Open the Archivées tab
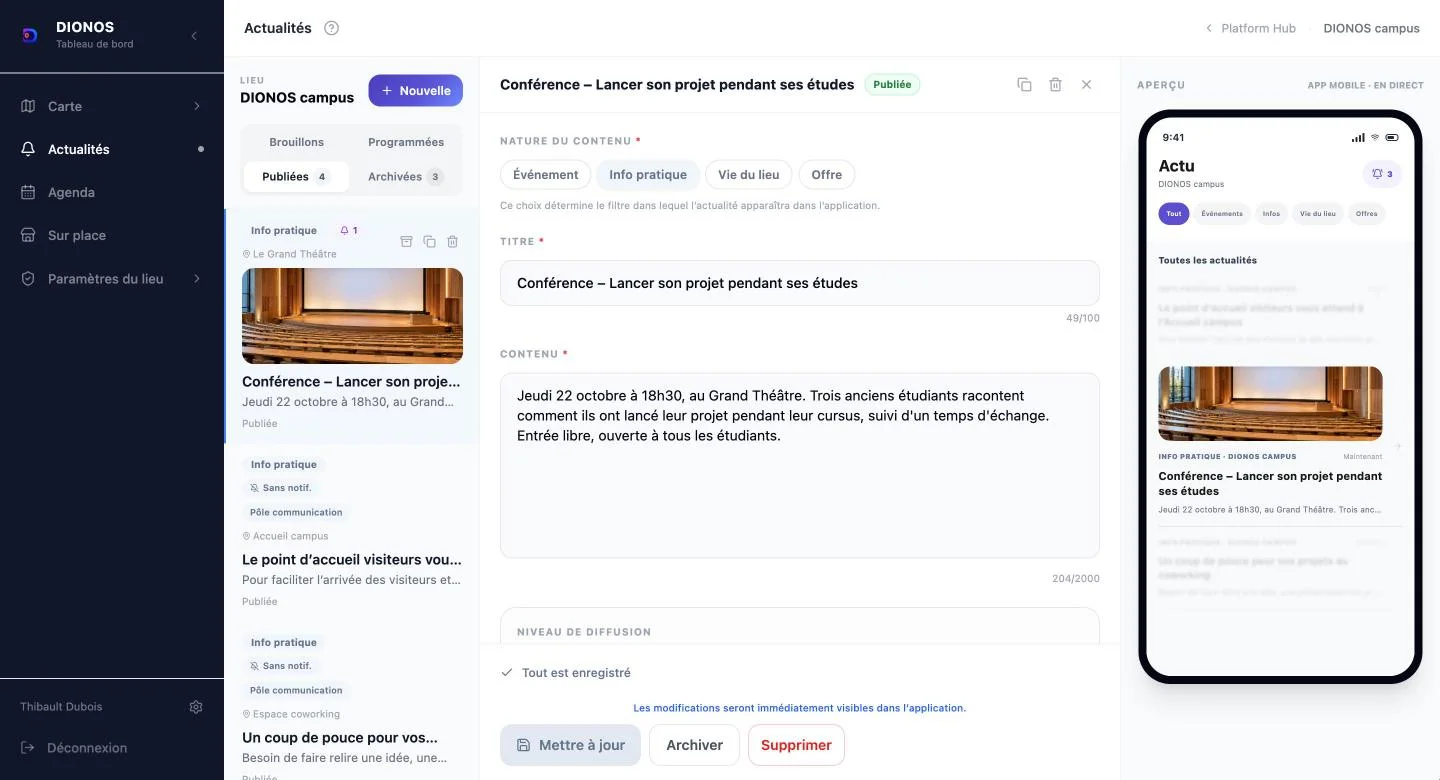The image size is (1440, 780). click(x=406, y=177)
